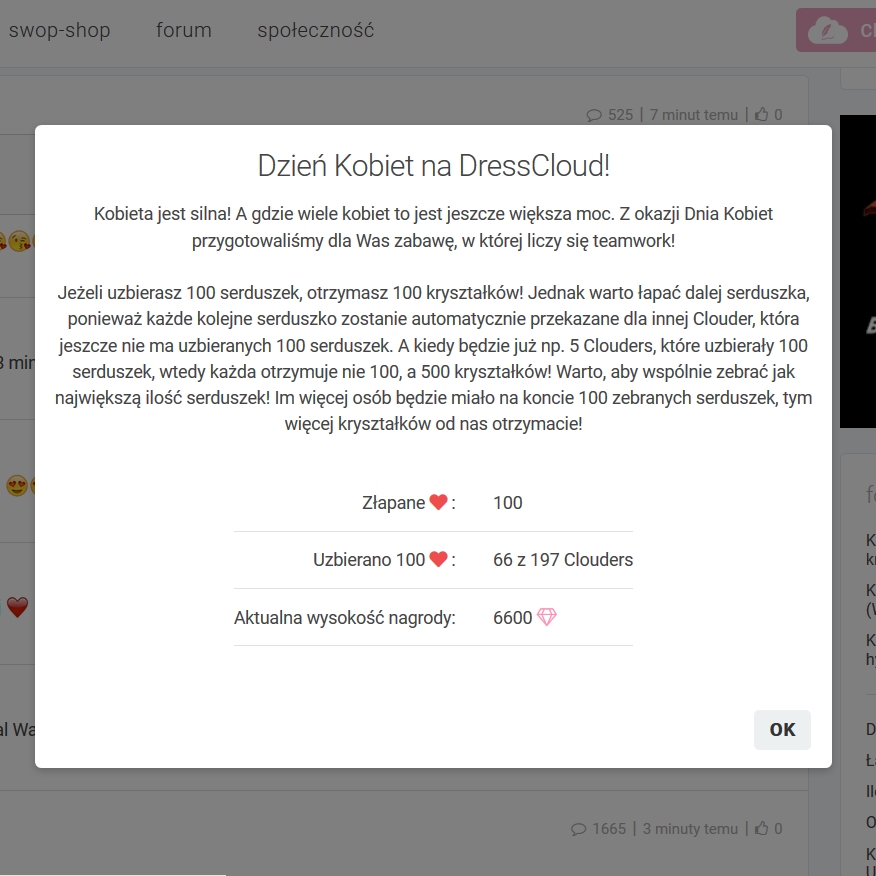Click the red heart beside Złapane
Image resolution: width=876 pixels, height=876 pixels.
pos(438,503)
